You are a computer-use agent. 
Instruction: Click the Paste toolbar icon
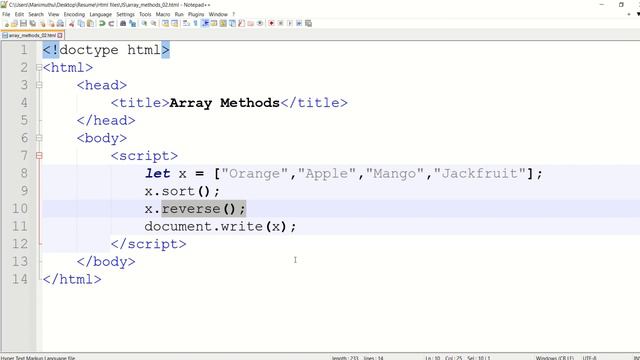(x=90, y=23)
